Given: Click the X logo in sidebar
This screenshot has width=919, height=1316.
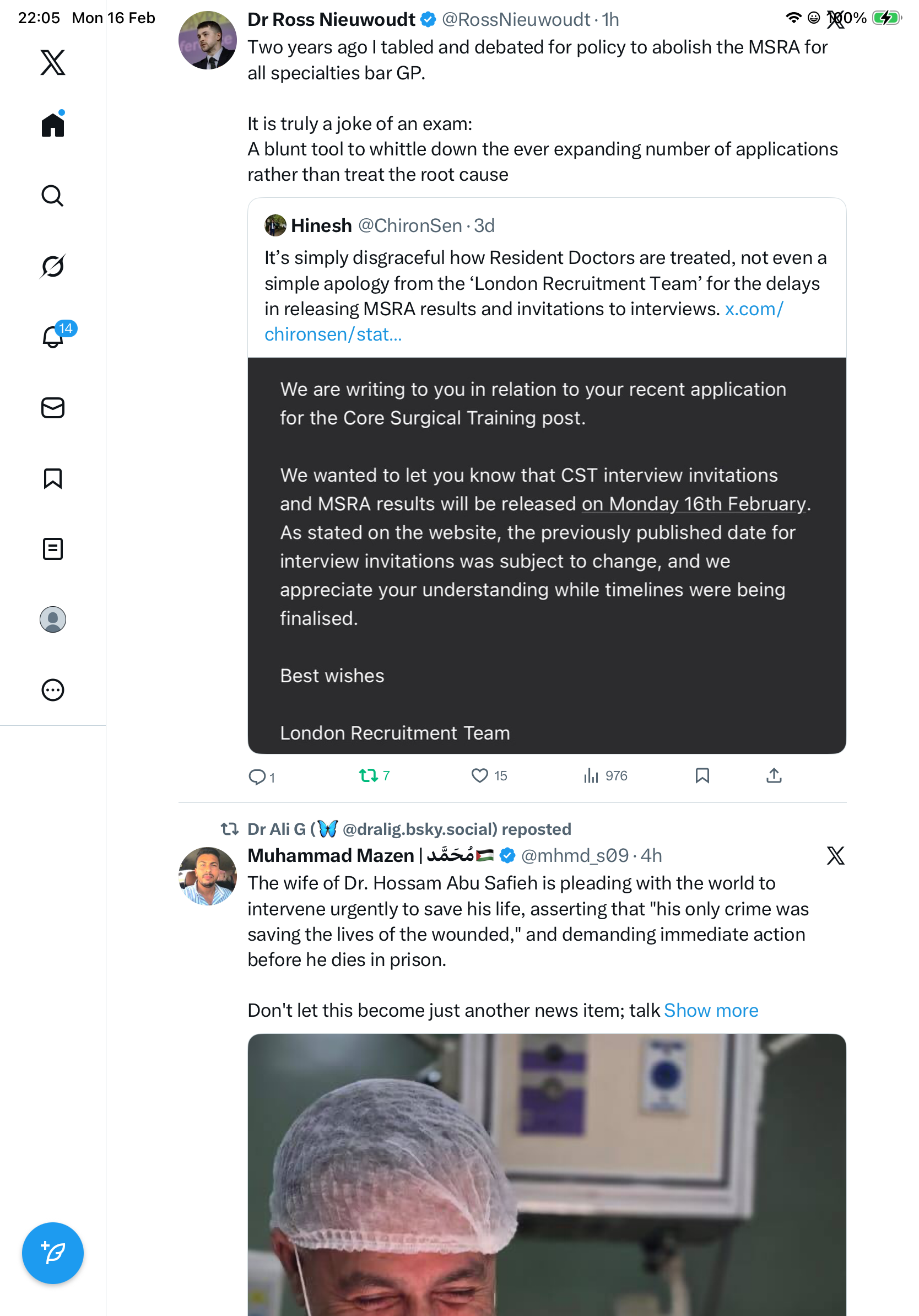Looking at the screenshot, I should 53,62.
